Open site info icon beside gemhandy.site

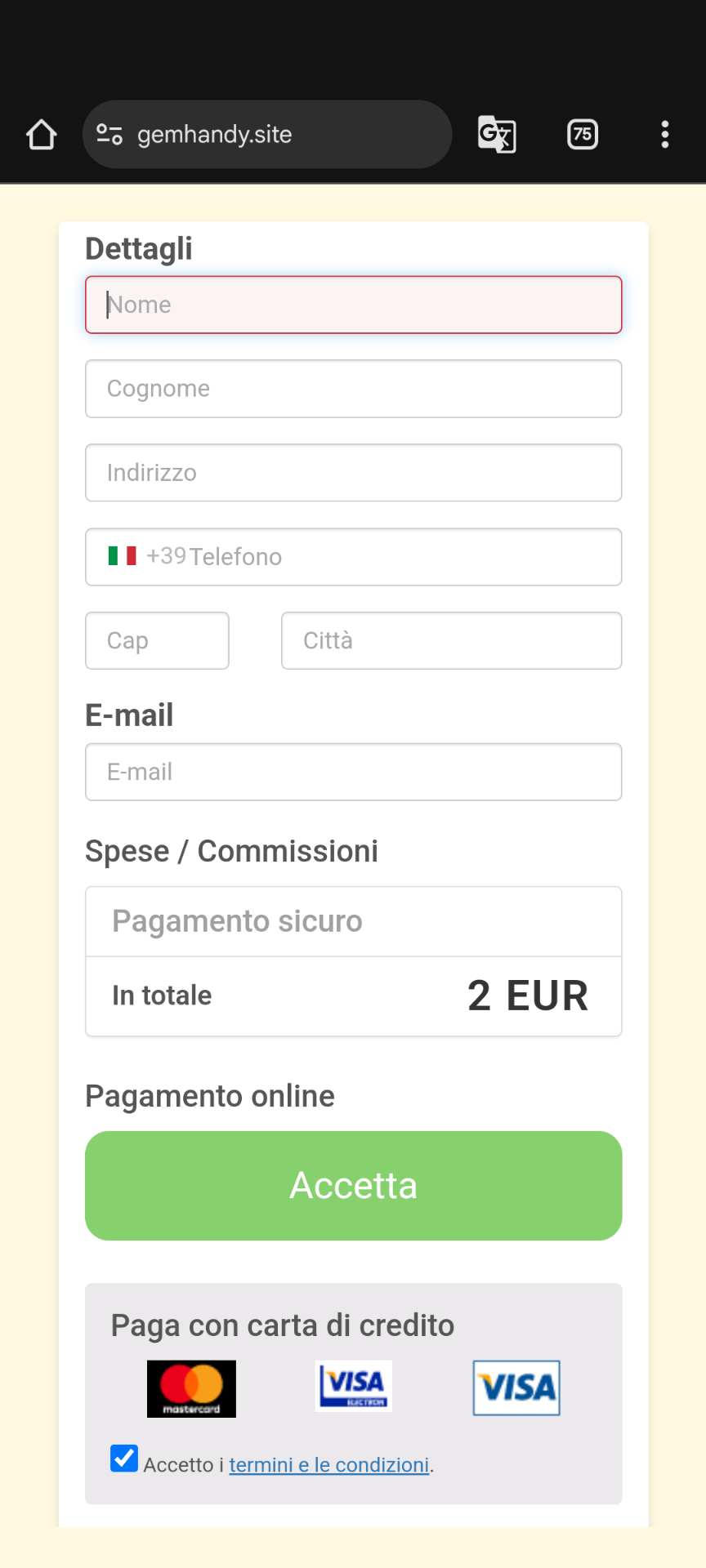click(x=109, y=134)
